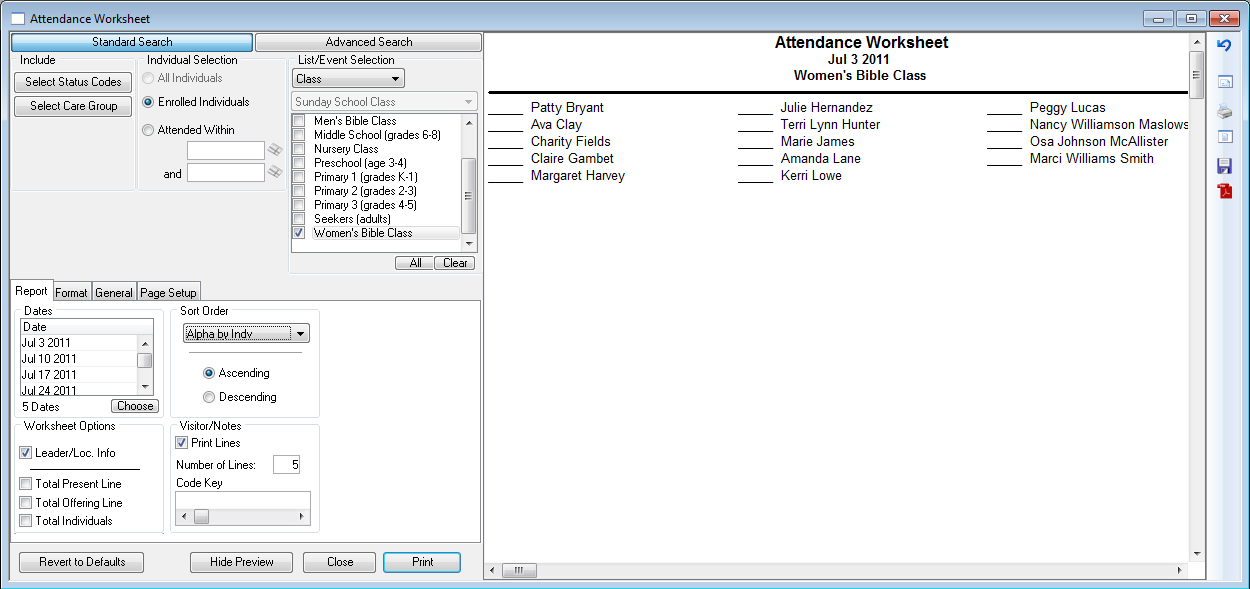Click the Revert to Defaults button

point(82,562)
